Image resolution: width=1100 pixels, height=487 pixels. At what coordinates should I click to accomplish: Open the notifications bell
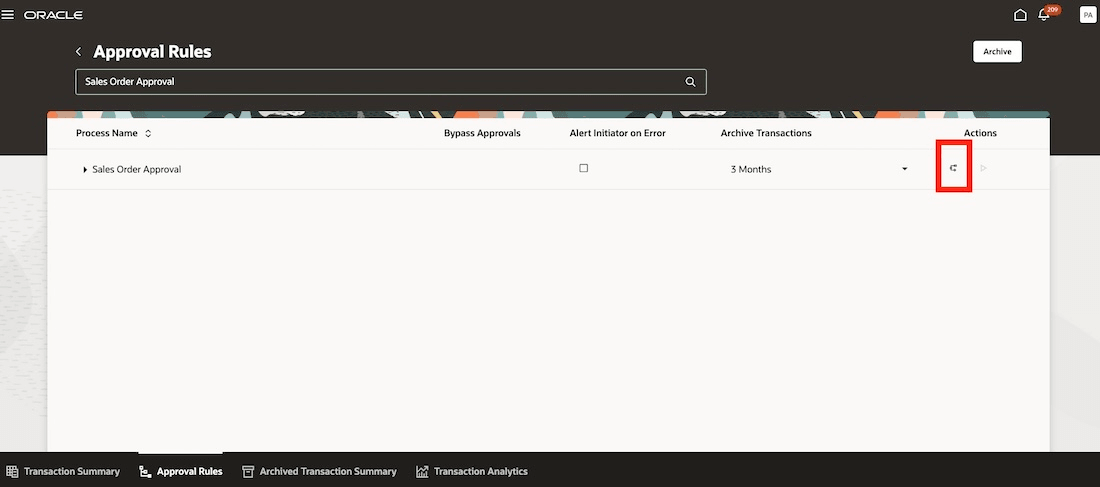[x=1043, y=15]
